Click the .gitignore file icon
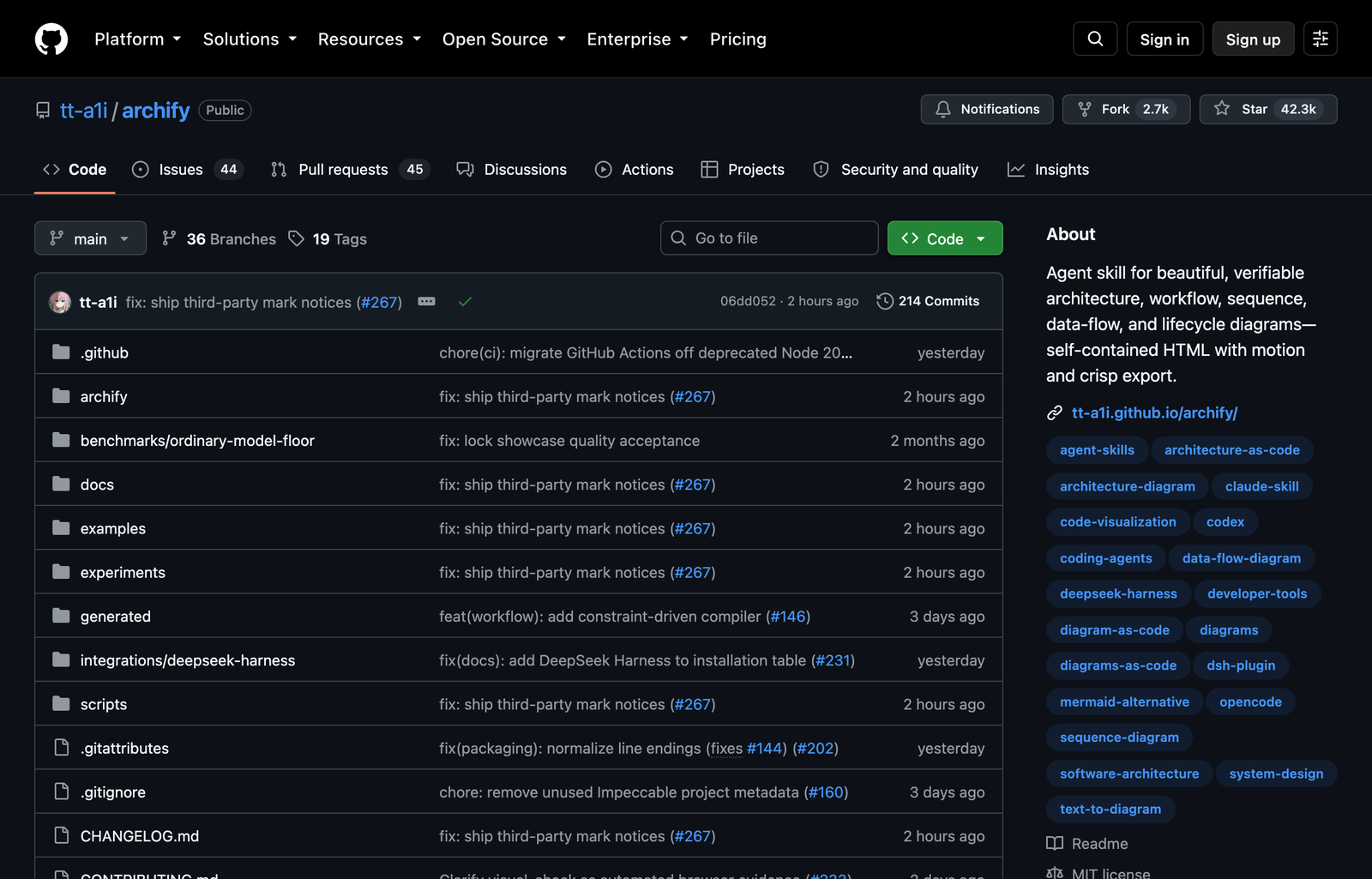The width and height of the screenshot is (1372, 879). 61,792
